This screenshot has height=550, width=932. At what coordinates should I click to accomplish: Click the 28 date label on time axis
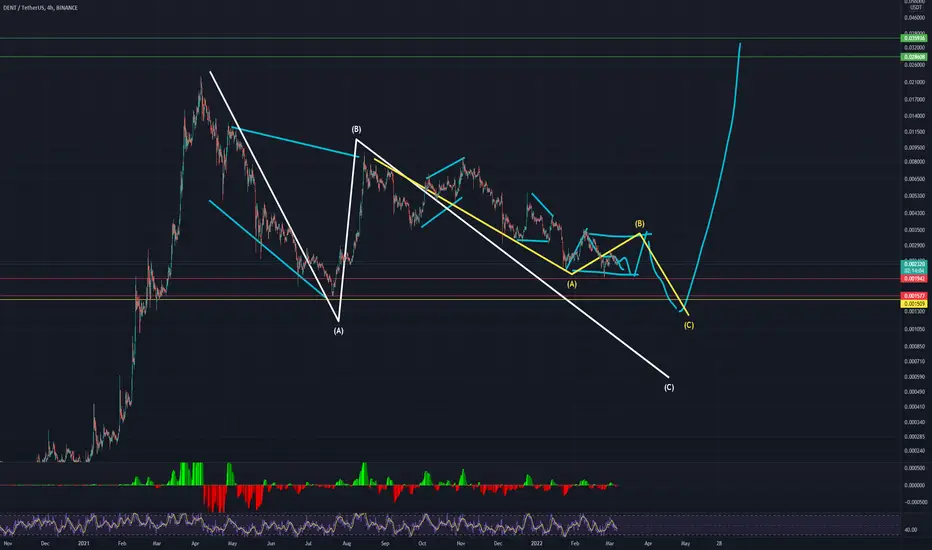pos(719,543)
